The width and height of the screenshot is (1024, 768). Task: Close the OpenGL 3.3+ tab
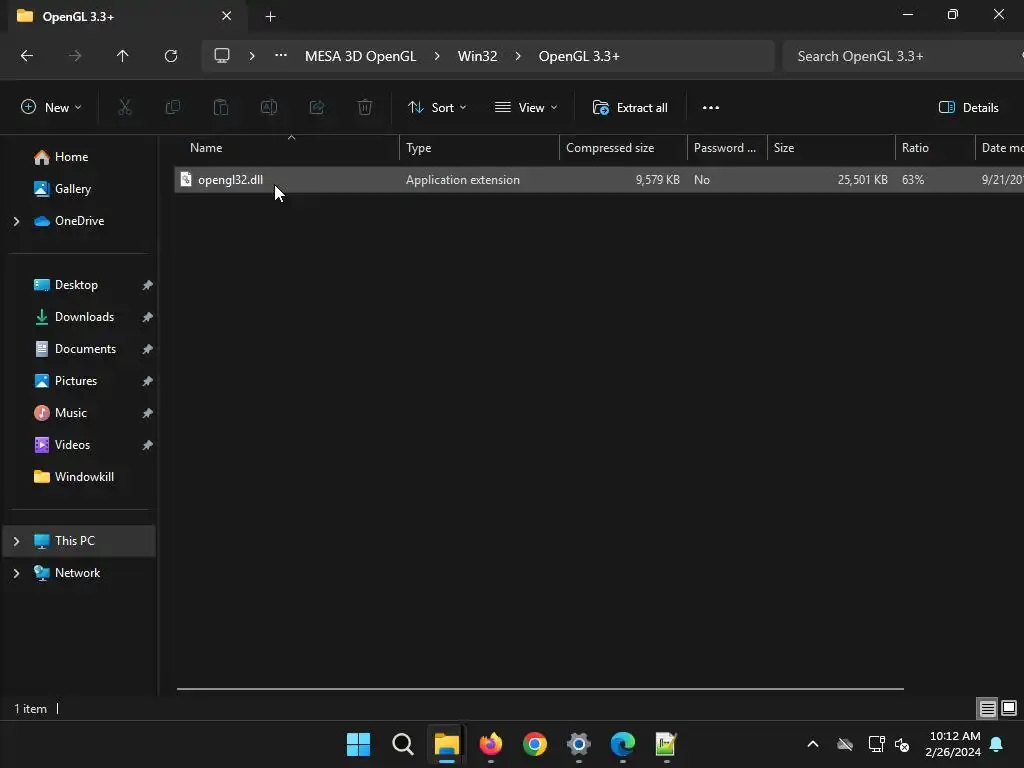pos(227,16)
